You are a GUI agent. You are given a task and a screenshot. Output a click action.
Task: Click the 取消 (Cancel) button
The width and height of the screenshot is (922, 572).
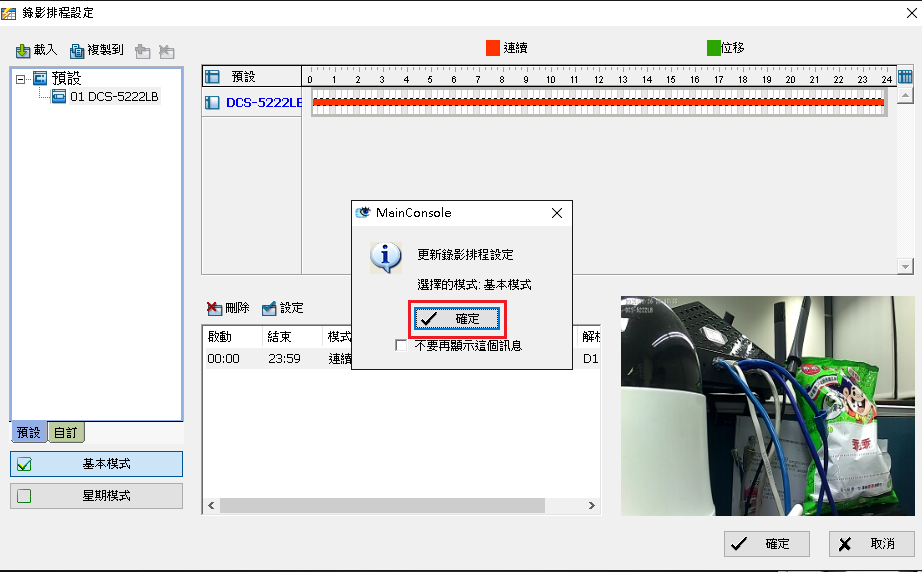click(x=871, y=544)
